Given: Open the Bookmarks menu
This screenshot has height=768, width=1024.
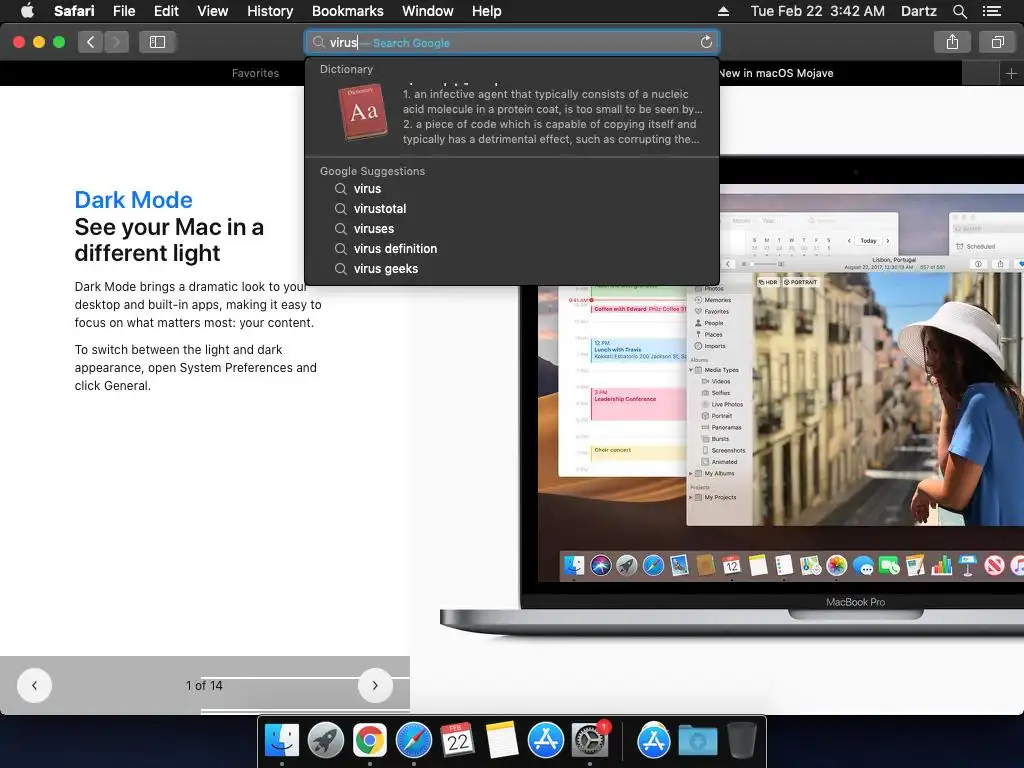Looking at the screenshot, I should [x=347, y=11].
